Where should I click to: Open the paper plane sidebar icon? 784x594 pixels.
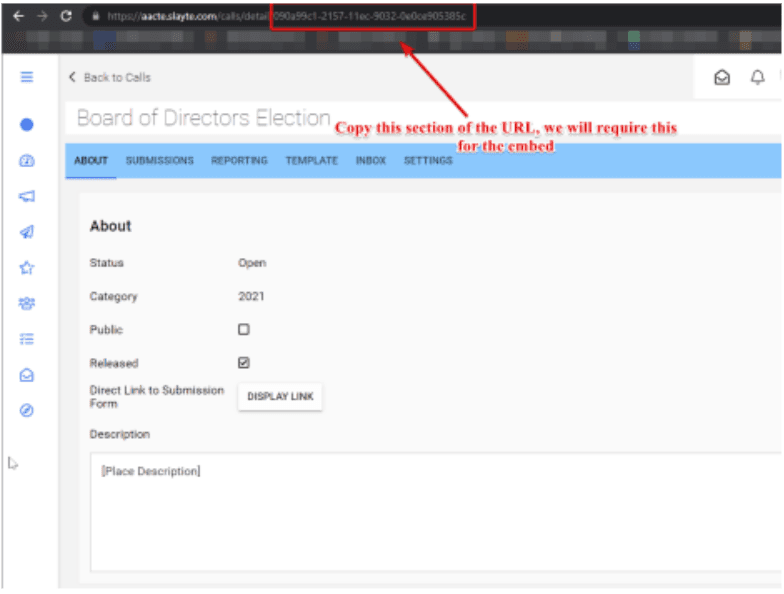(26, 232)
